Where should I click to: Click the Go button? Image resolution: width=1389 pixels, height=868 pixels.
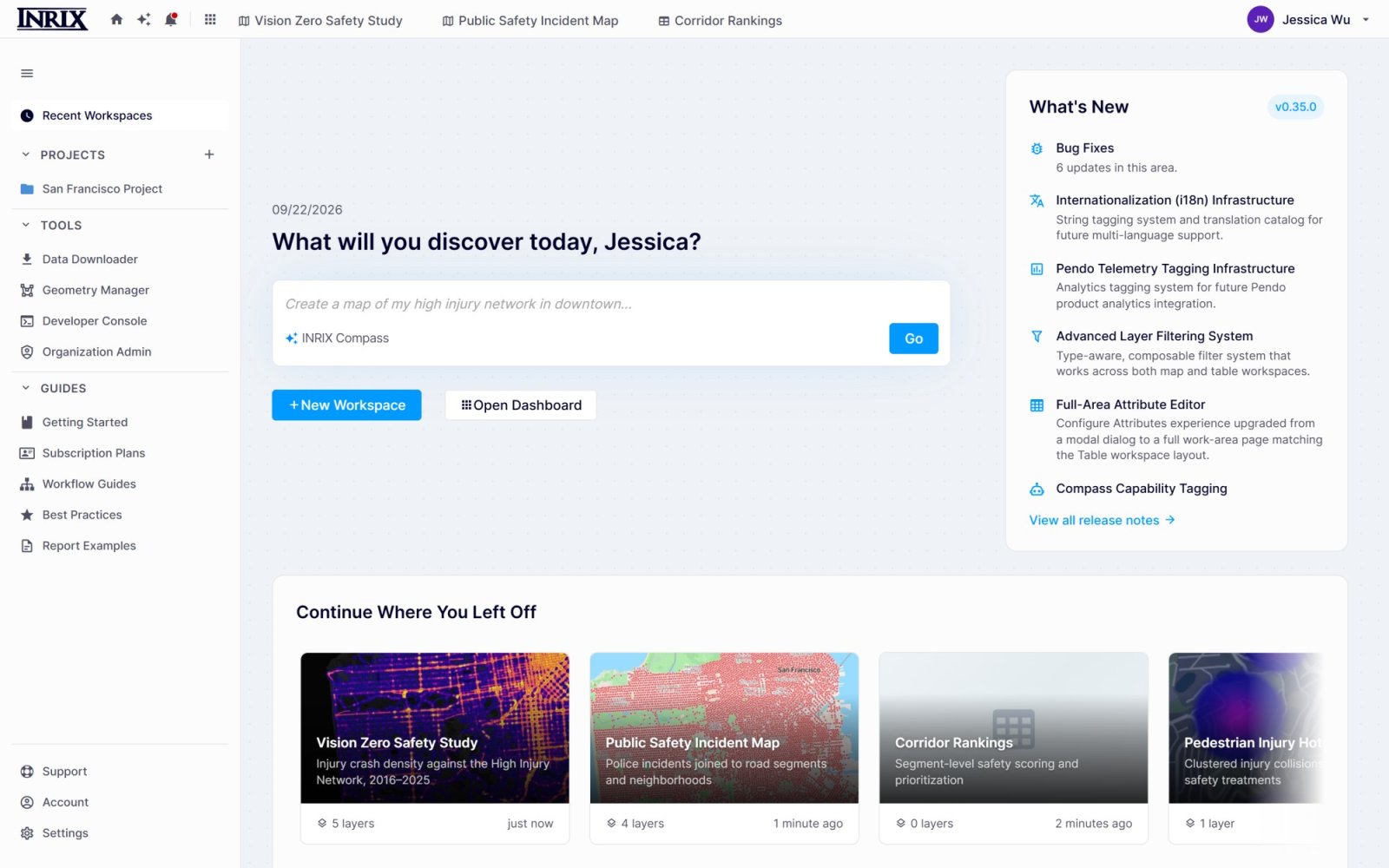[913, 339]
